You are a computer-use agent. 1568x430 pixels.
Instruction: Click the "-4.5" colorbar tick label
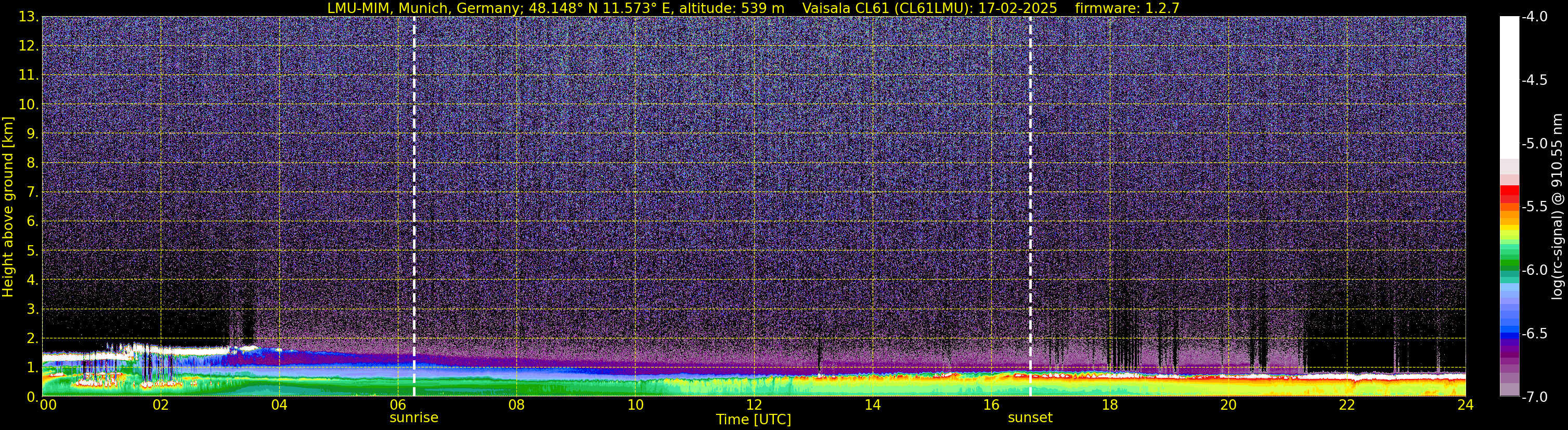1534,80
